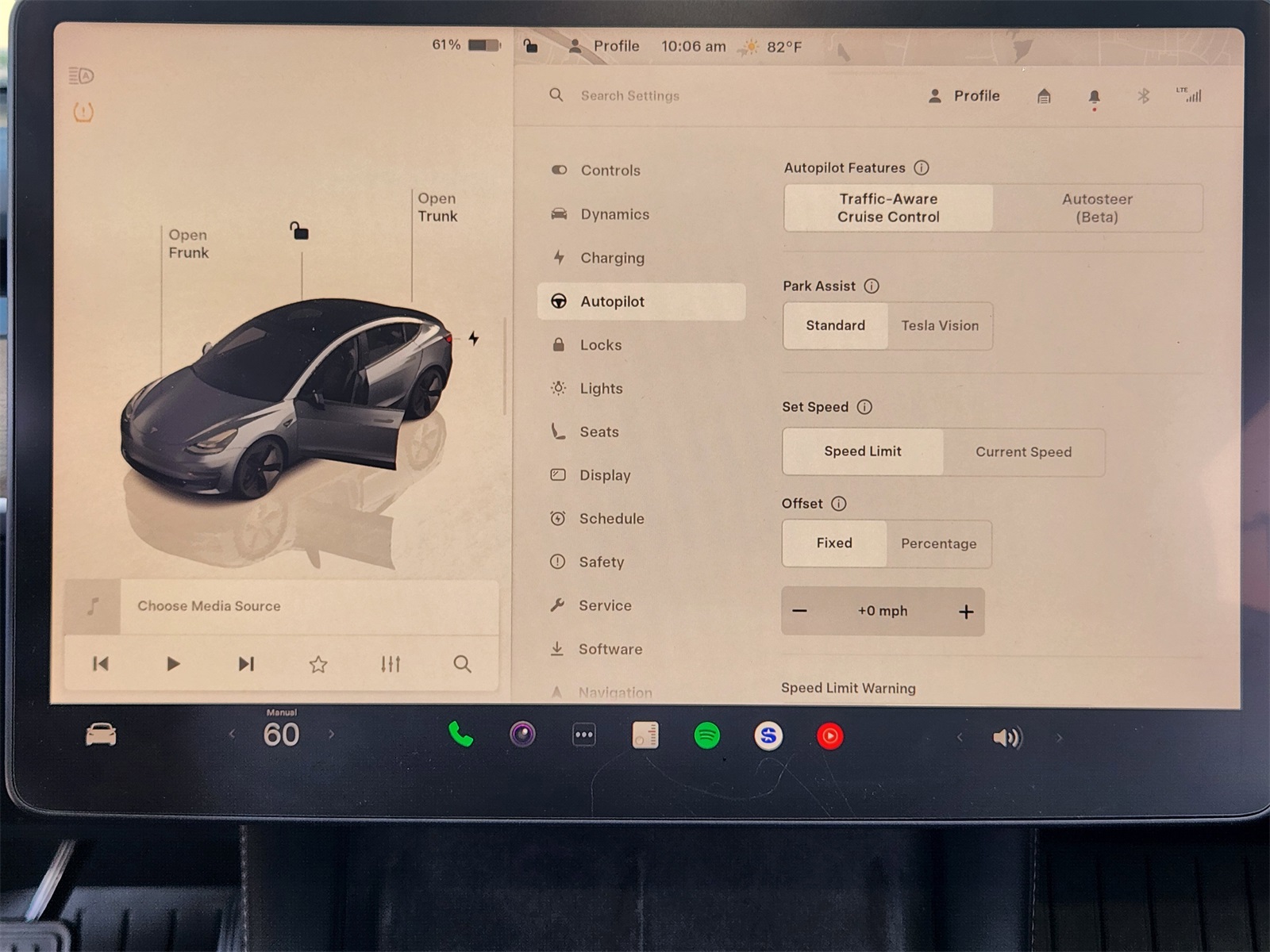Tap the unlock padlock above the car
The width and height of the screenshot is (1270, 952).
point(299,231)
